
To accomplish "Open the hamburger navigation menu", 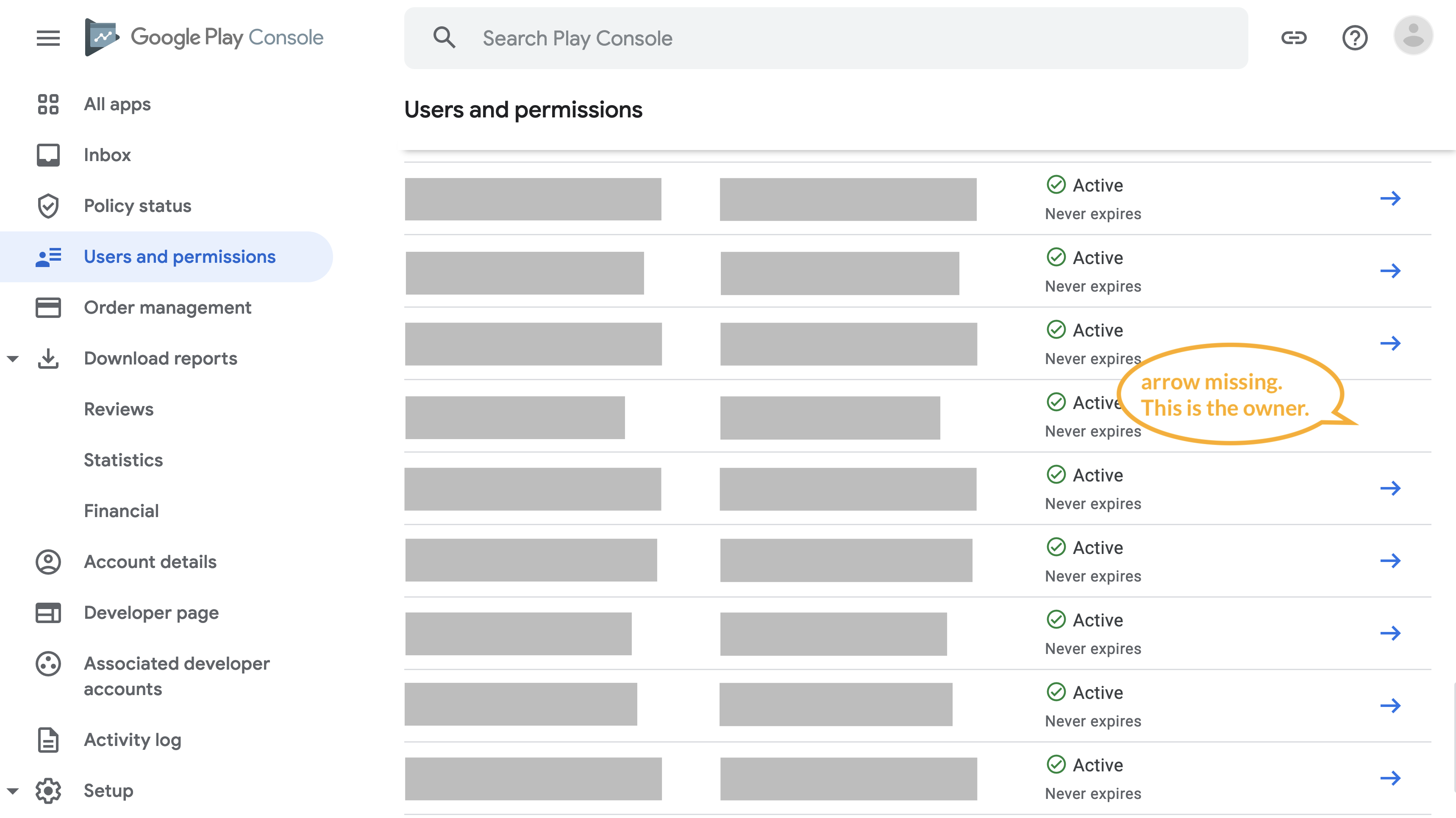I will 48,38.
